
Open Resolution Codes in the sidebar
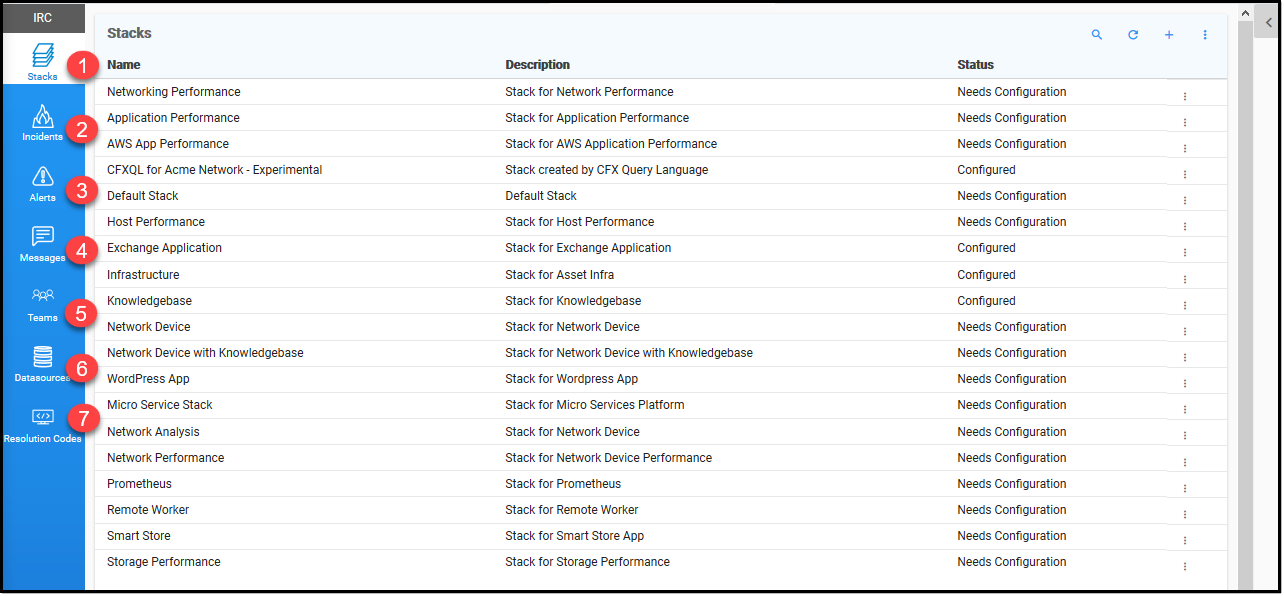pos(42,423)
